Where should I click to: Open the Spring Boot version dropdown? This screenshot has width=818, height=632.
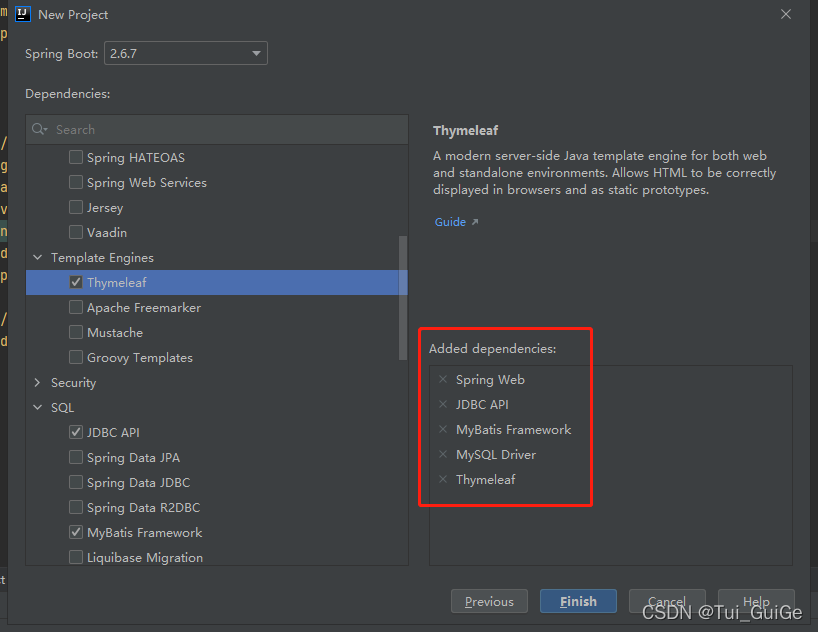coord(186,53)
